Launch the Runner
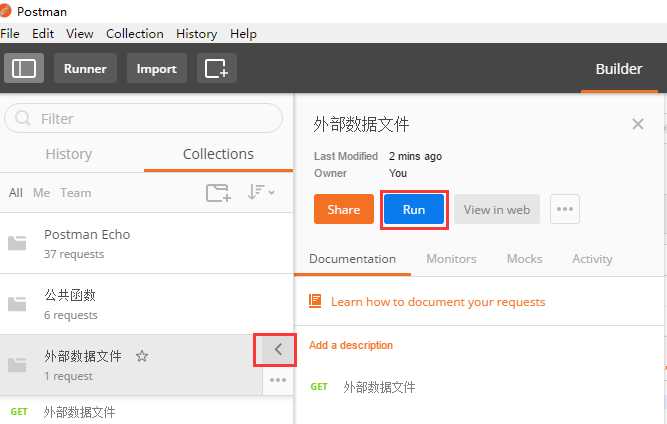The width and height of the screenshot is (667, 424). (85, 68)
